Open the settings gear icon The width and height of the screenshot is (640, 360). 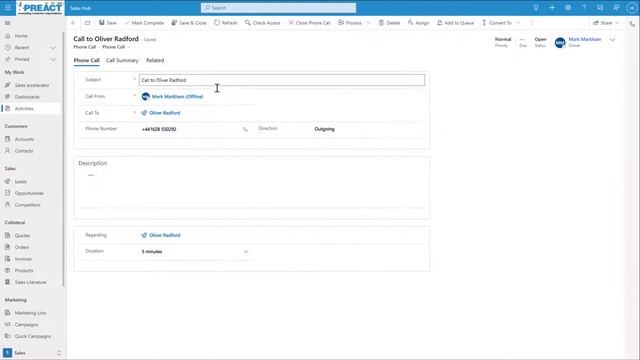(x=568, y=8)
